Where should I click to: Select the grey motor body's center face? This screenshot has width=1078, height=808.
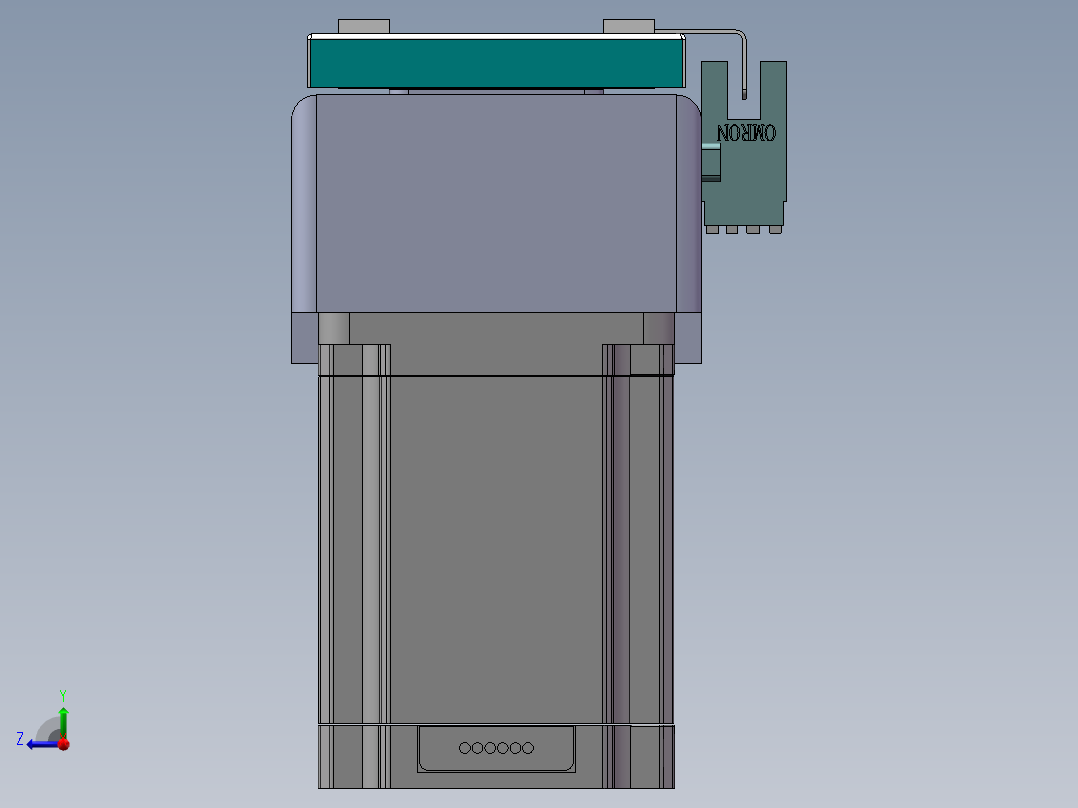coord(496,549)
